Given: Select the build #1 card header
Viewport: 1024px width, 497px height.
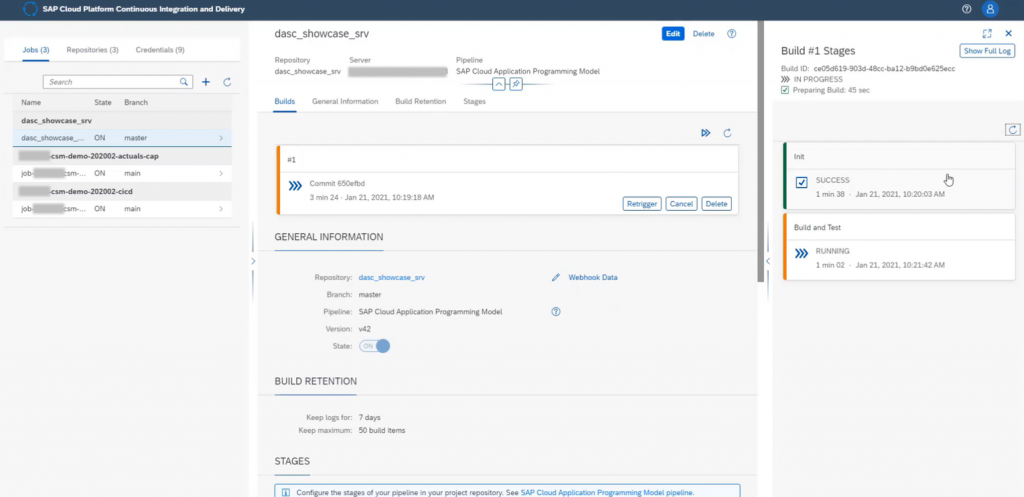Looking at the screenshot, I should [507, 159].
